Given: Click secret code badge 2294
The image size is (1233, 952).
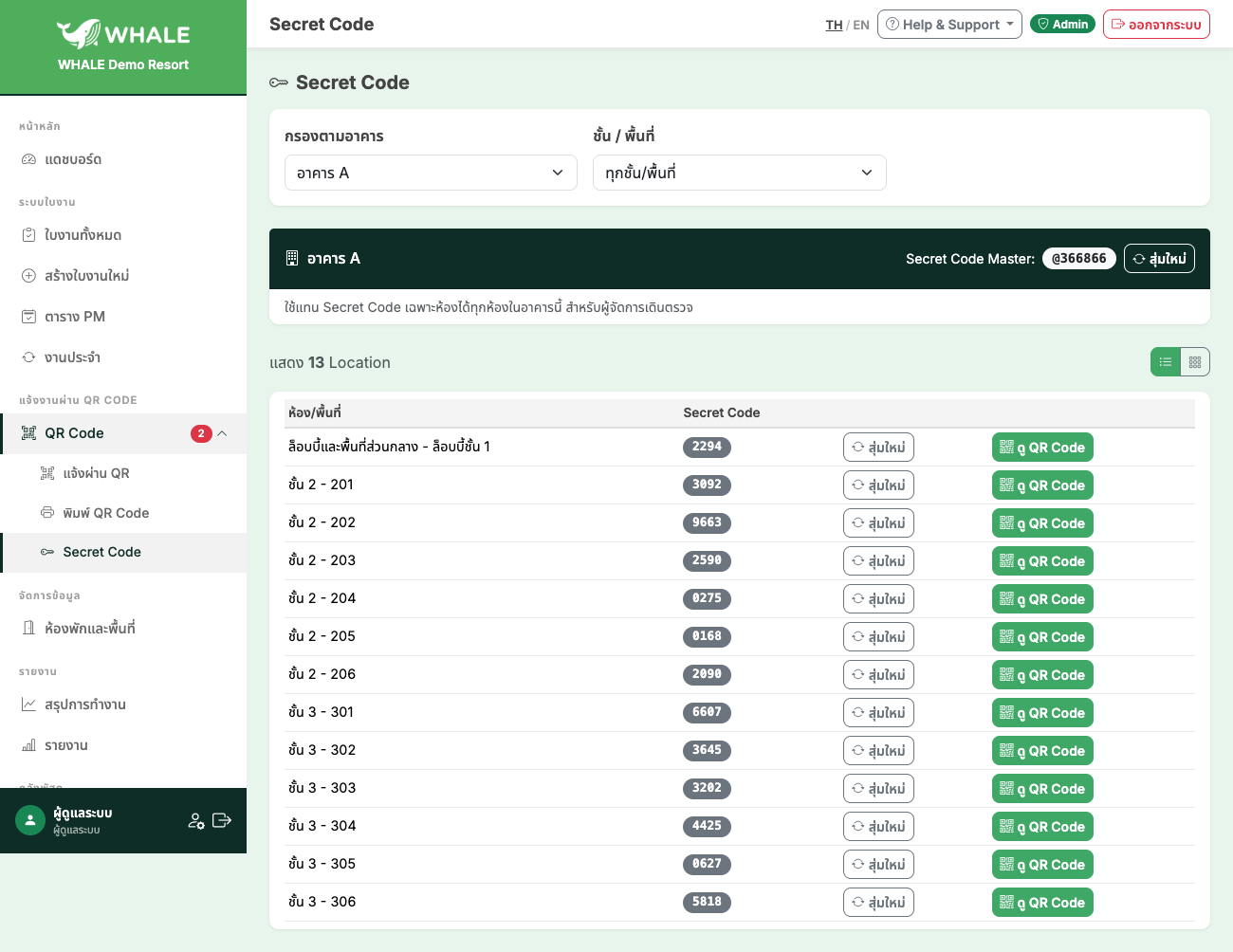Looking at the screenshot, I should [x=707, y=447].
